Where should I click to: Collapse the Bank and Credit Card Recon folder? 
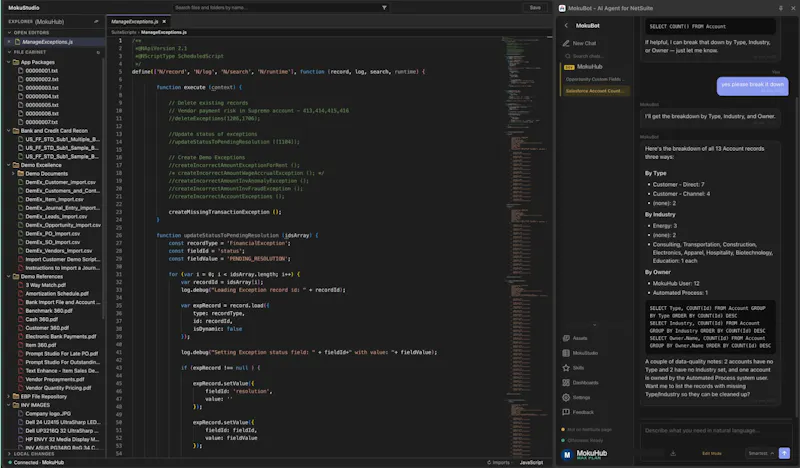click(x=9, y=131)
